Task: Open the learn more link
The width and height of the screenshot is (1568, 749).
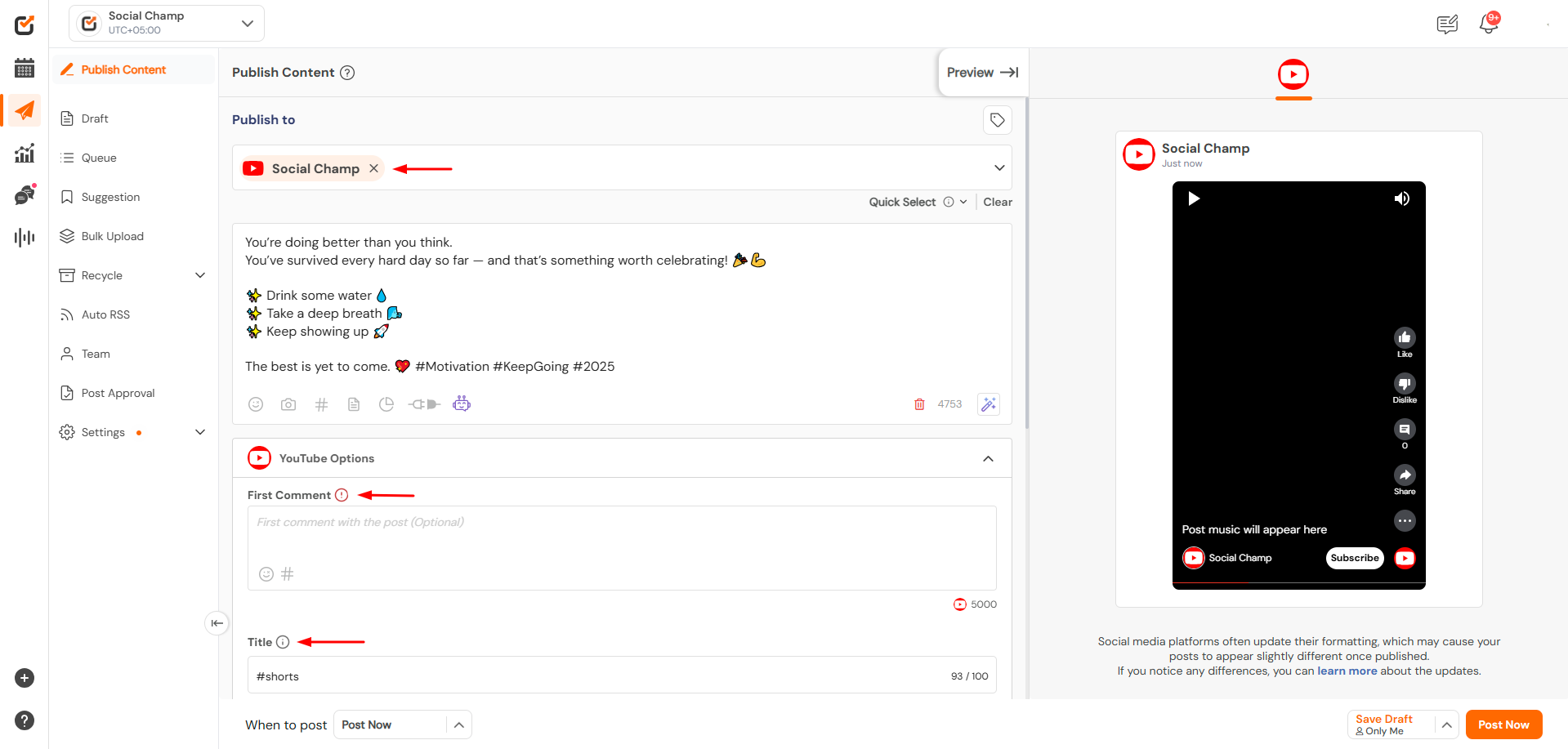Action: coord(1347,671)
